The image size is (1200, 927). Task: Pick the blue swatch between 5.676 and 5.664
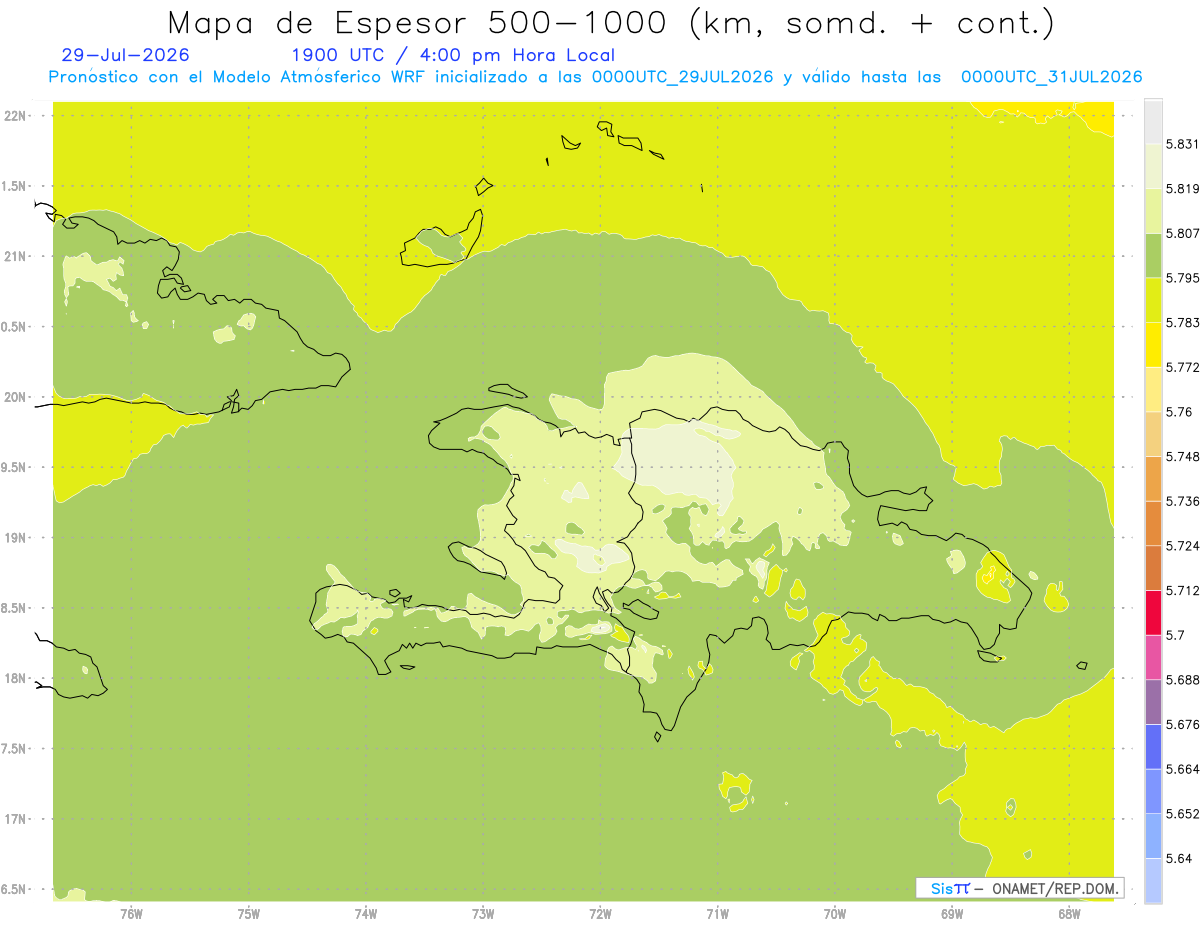[1153, 746]
